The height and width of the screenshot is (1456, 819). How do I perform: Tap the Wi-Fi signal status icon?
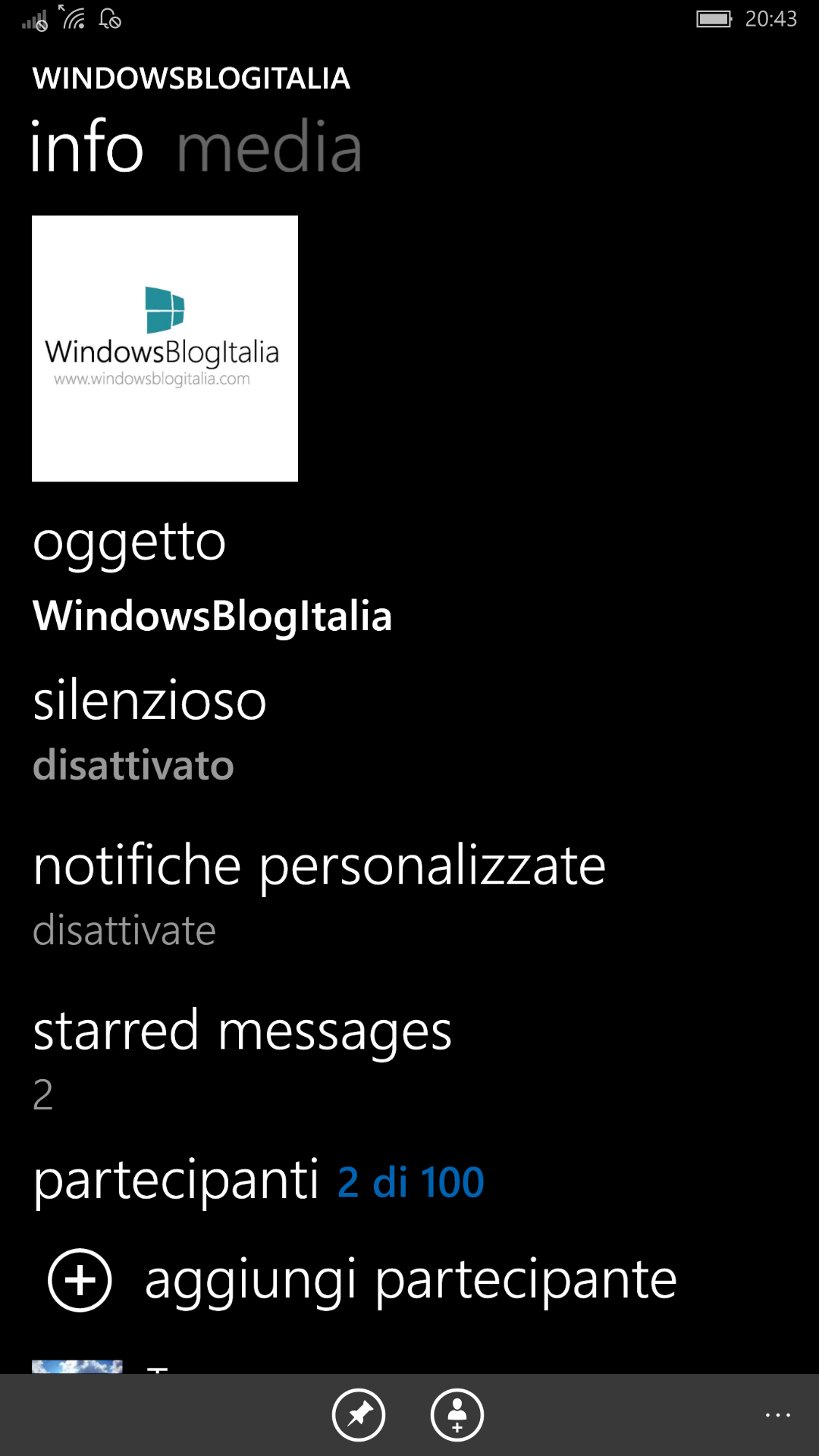(x=73, y=17)
